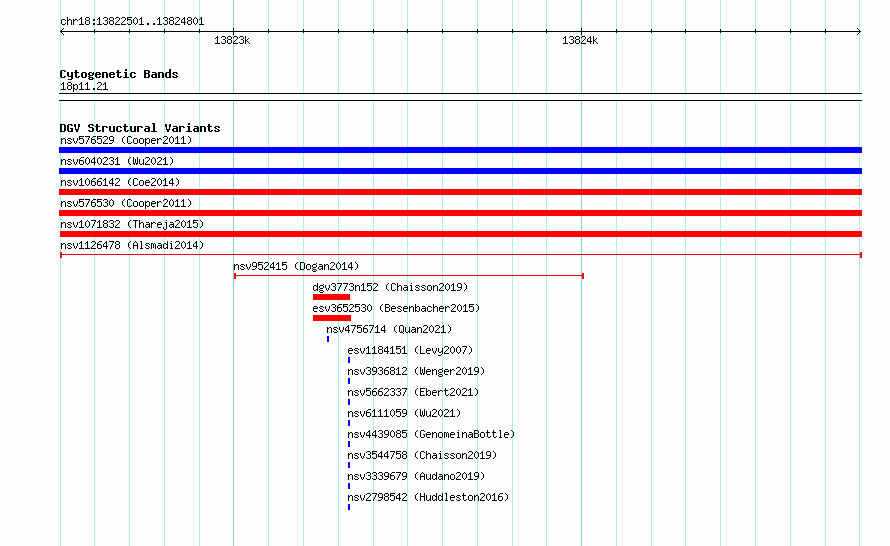This screenshot has width=890, height=546.
Task: Click the nsv576529 (Cooper2011) variant label
Action: coord(126,140)
